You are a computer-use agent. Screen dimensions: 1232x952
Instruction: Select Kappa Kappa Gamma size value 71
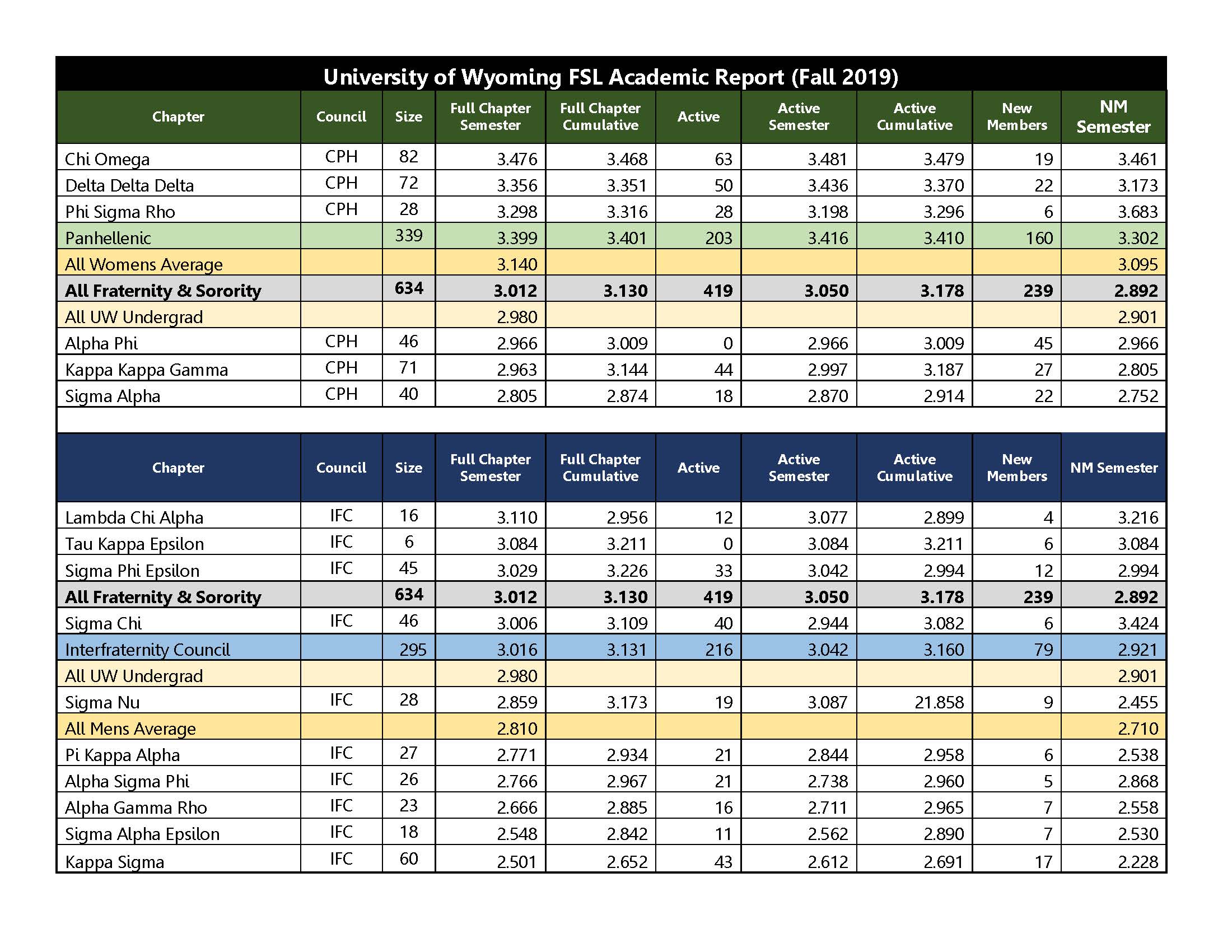[x=408, y=367]
